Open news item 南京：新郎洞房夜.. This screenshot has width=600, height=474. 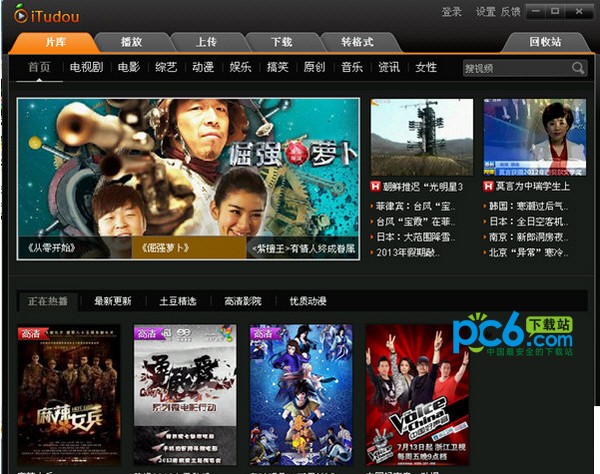point(528,237)
